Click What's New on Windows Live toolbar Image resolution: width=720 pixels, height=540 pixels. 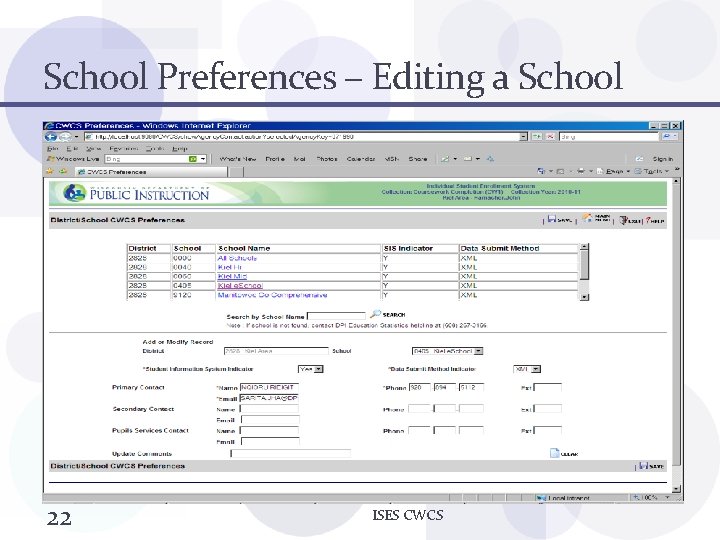pyautogui.click(x=237, y=159)
